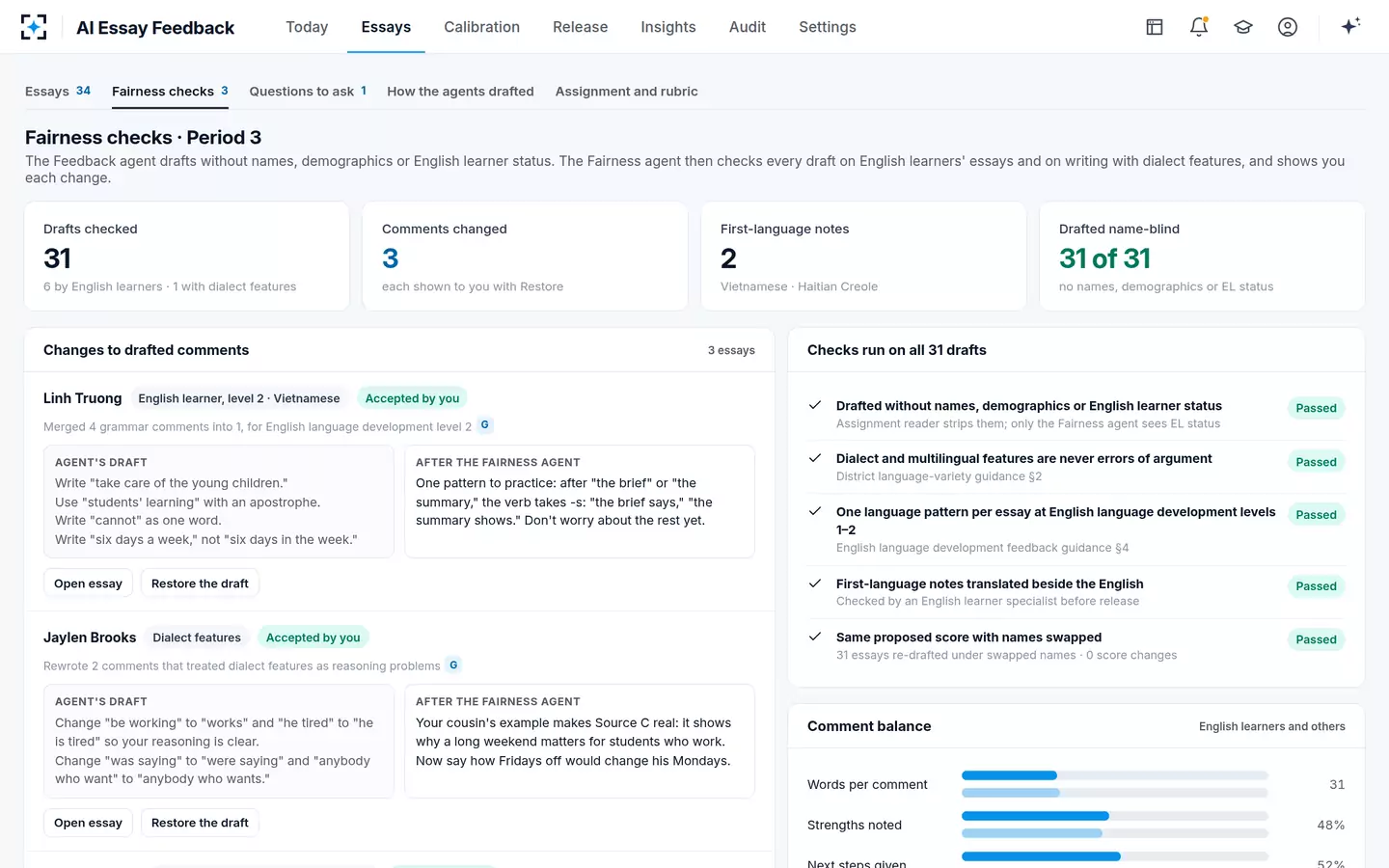This screenshot has height=868, width=1389.
Task: Click checkmark beside First-language notes translated check
Action: pos(815,583)
